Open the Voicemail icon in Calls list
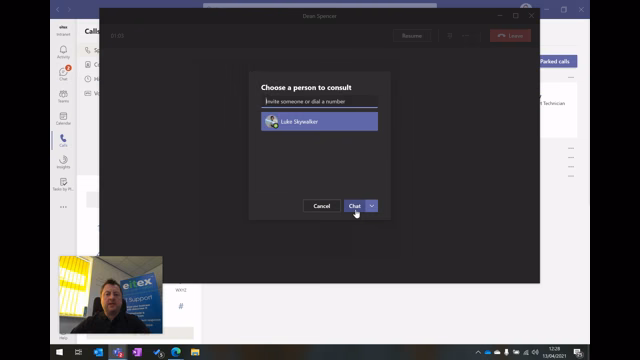Viewport: 640px width, 360px height. click(x=88, y=93)
